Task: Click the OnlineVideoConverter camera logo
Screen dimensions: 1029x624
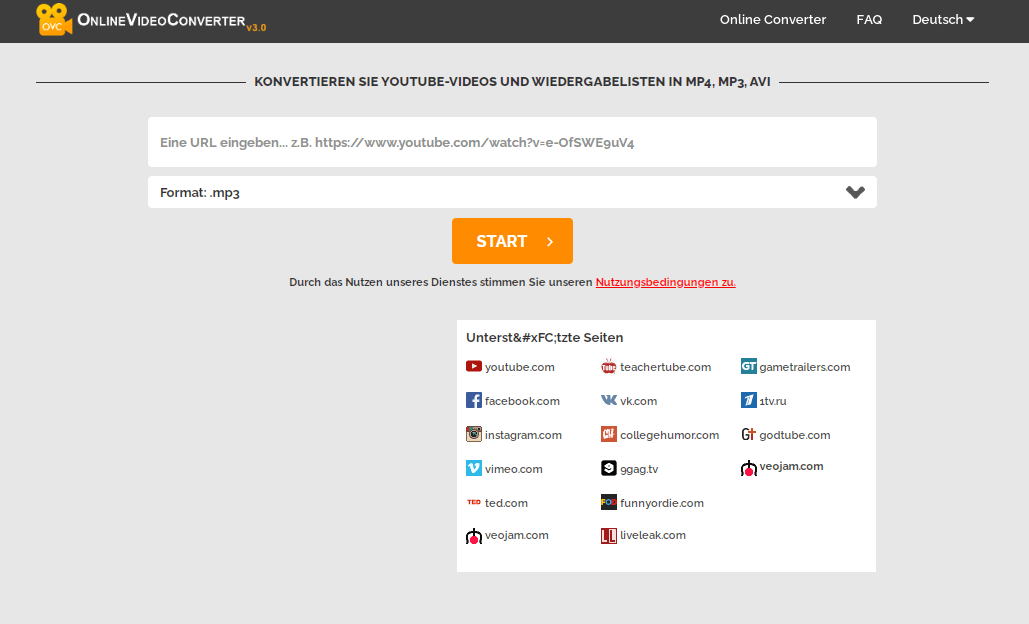Action: [x=54, y=19]
